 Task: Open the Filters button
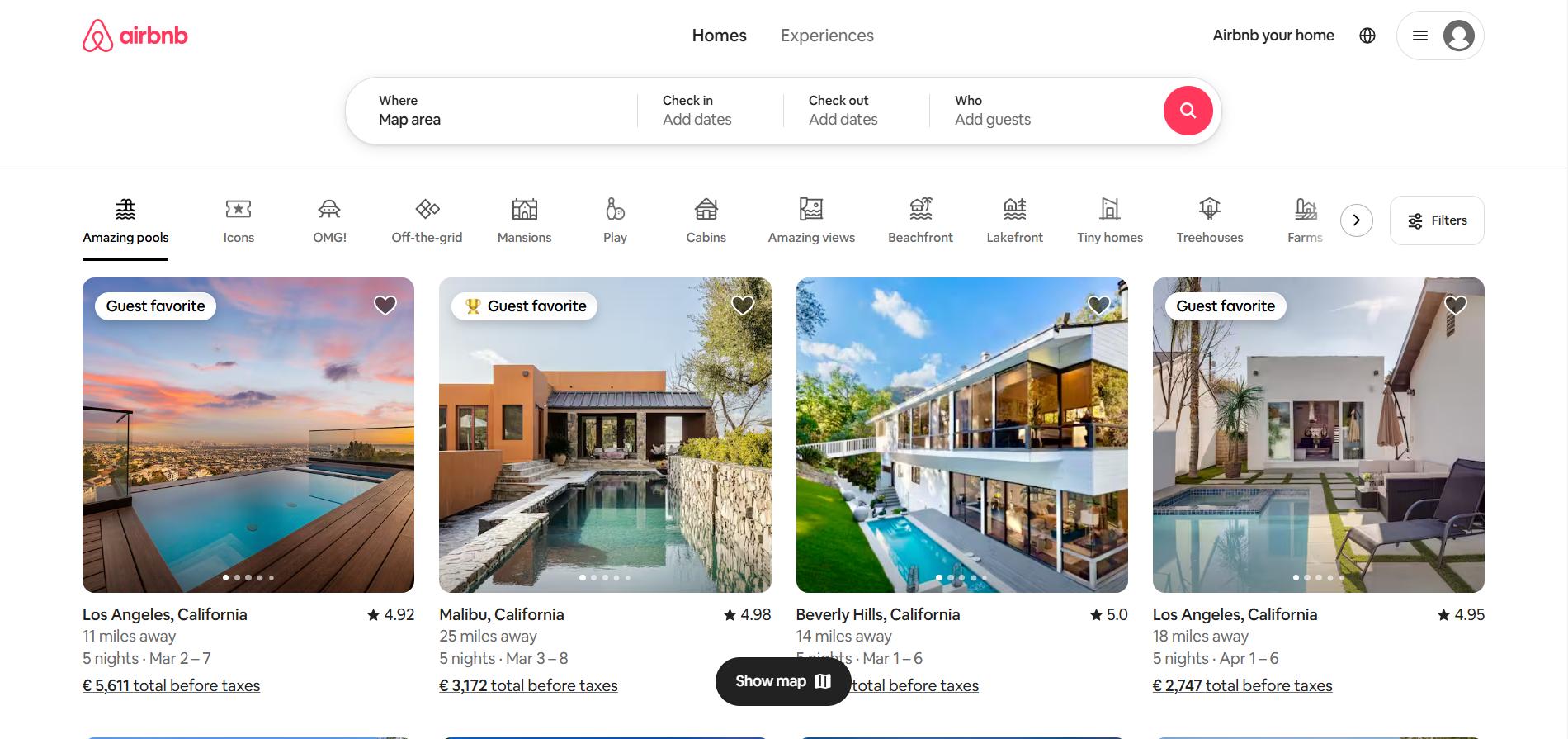coord(1437,220)
